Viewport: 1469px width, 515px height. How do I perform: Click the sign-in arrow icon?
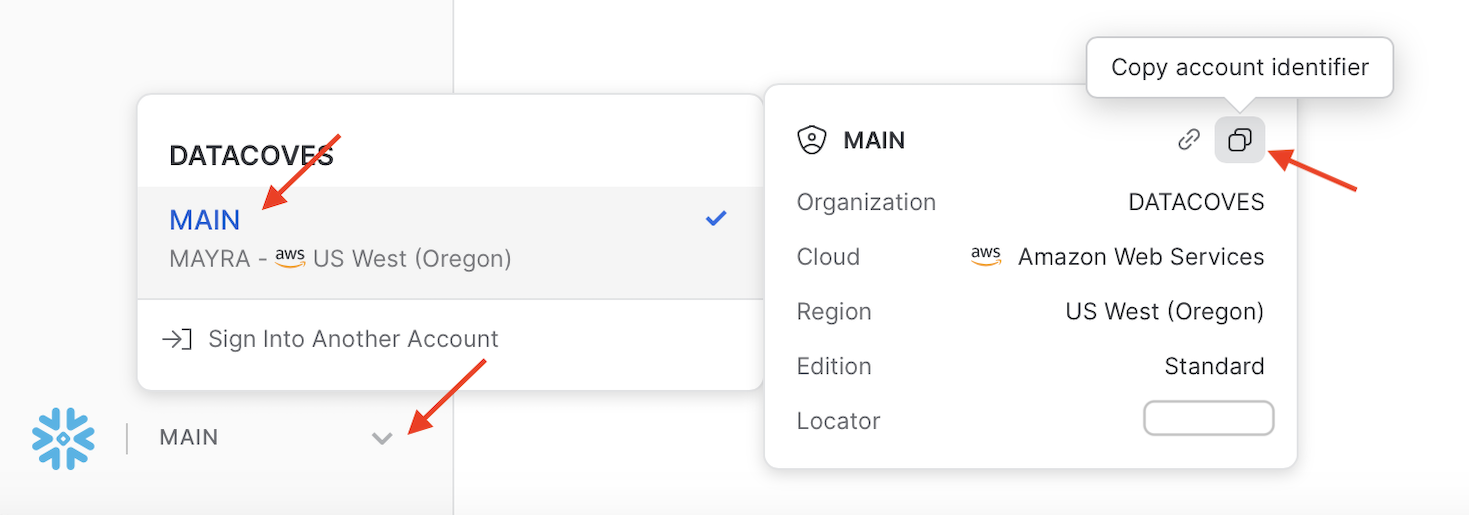(x=177, y=339)
